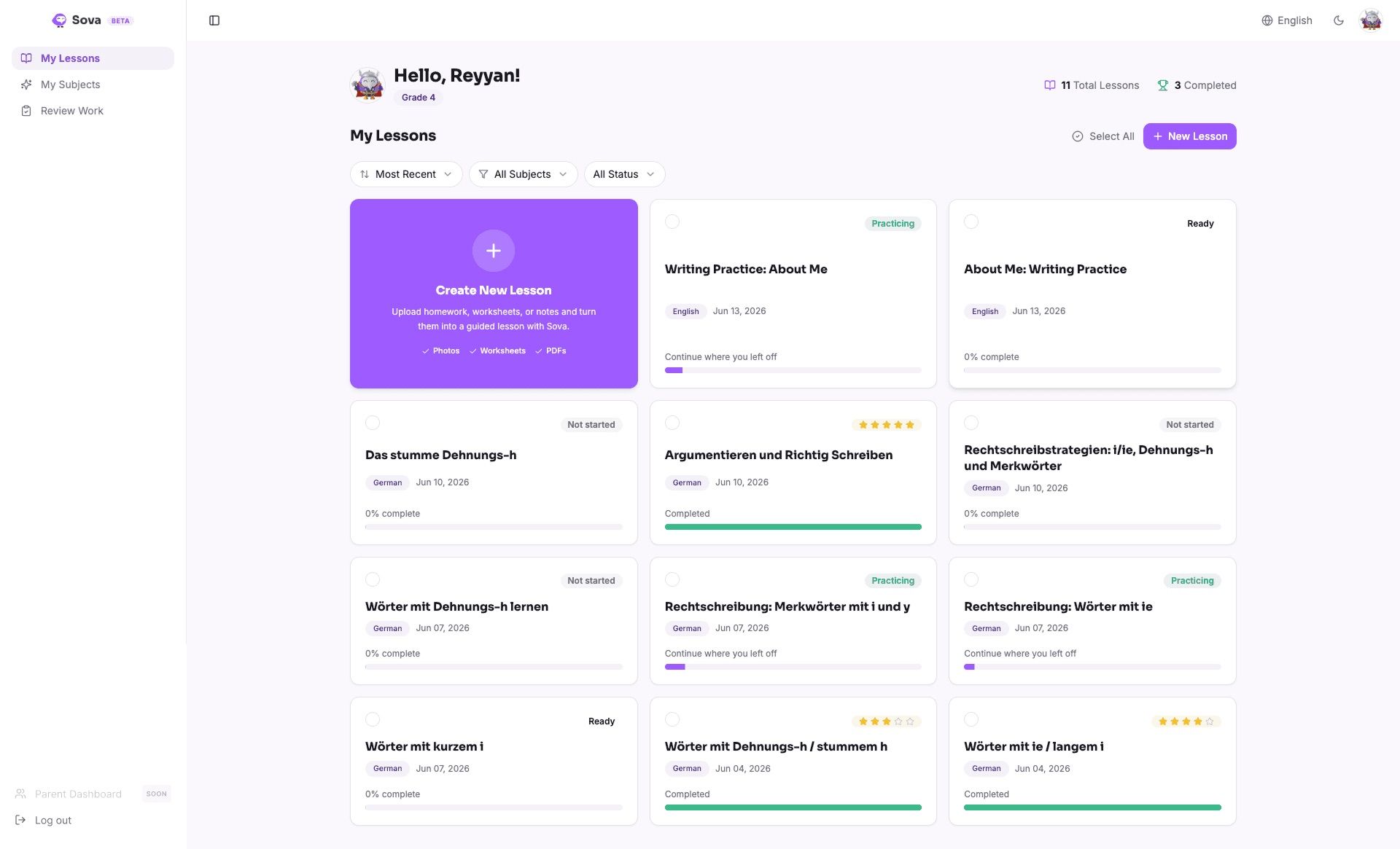Click the Sova owl logo

point(59,20)
